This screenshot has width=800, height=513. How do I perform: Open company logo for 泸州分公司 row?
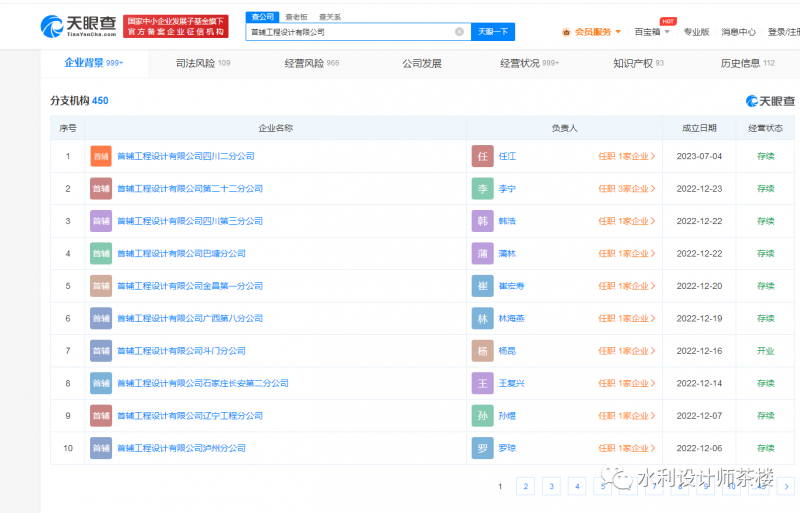pyautogui.click(x=101, y=448)
